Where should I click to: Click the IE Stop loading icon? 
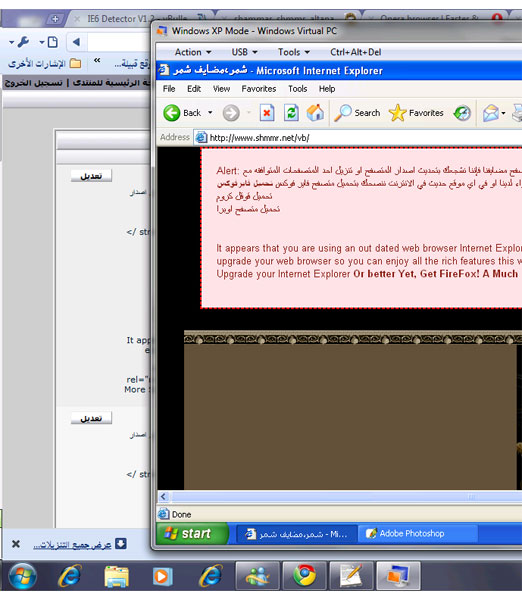(267, 113)
